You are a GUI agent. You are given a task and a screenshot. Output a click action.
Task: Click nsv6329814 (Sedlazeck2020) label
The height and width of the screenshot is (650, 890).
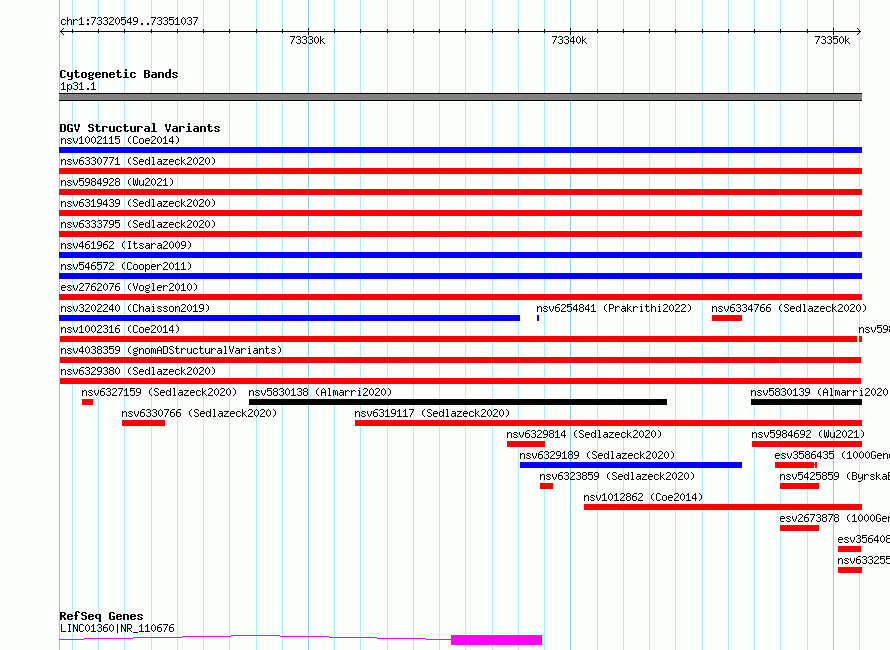pos(584,434)
